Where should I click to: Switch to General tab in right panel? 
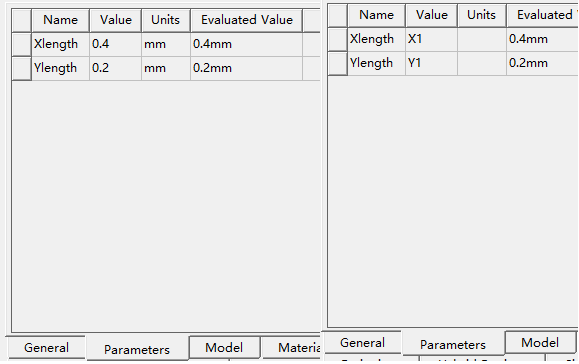pos(362,343)
